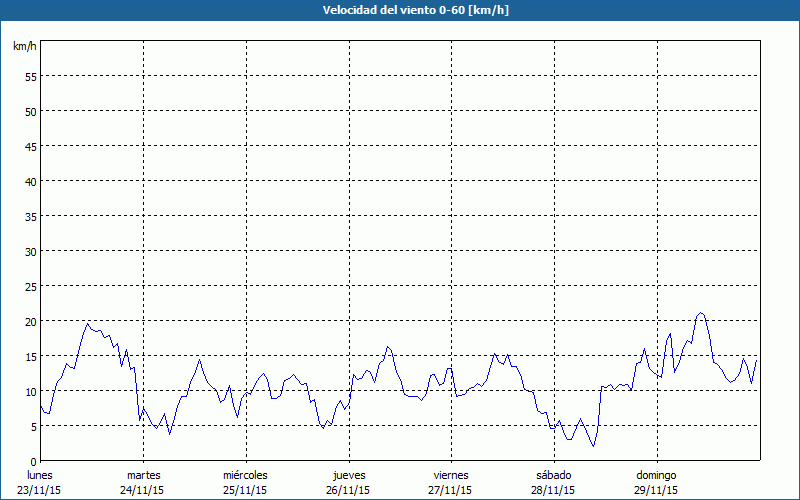Click the 26/11/15 date label

348,490
